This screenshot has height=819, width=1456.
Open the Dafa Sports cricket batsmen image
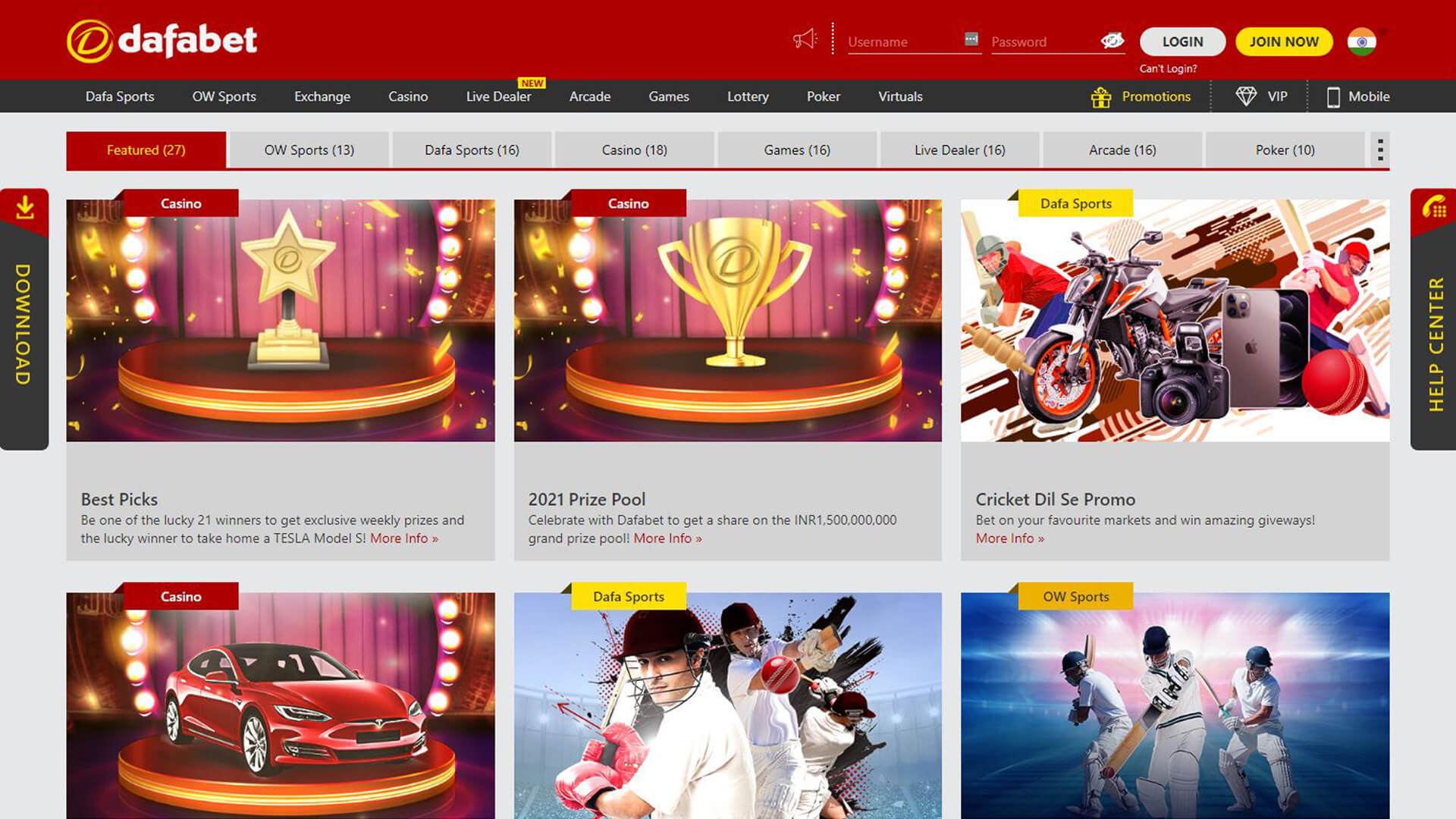pos(728,705)
